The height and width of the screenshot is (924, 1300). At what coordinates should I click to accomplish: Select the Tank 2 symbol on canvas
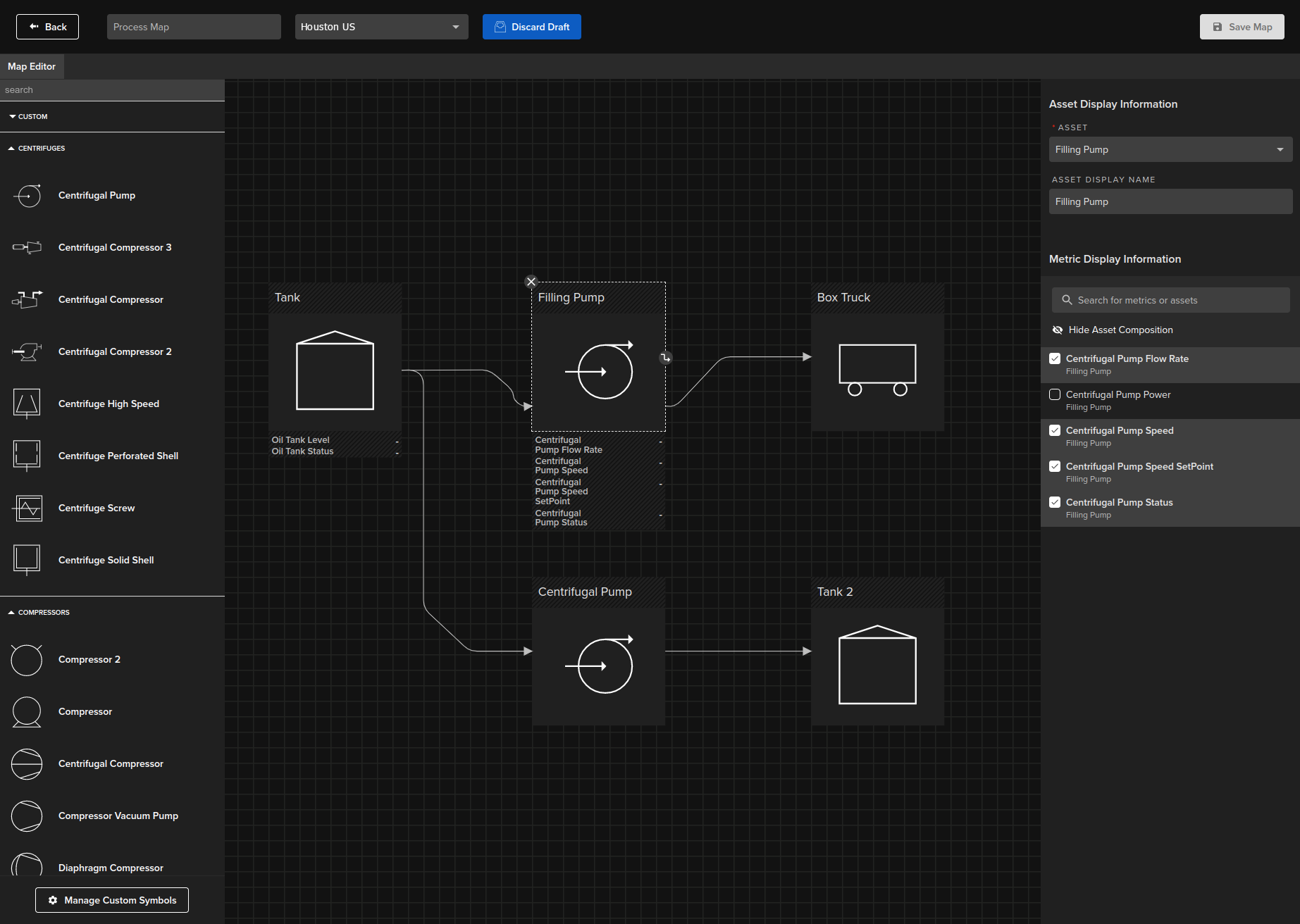[877, 666]
